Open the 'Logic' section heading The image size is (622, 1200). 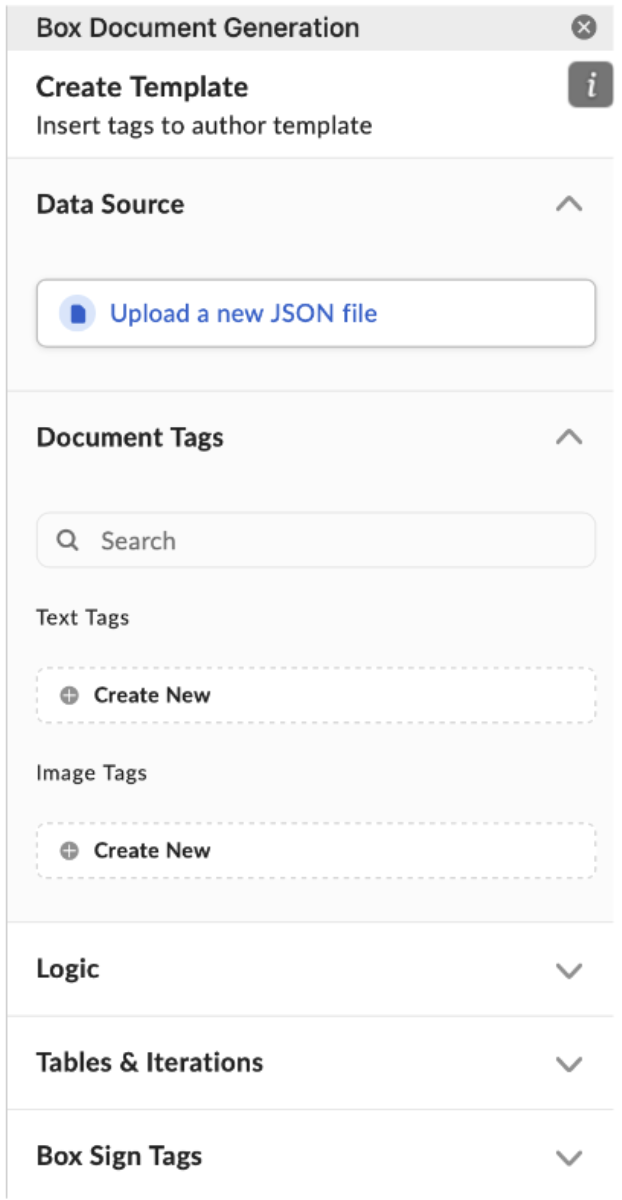tap(68, 969)
